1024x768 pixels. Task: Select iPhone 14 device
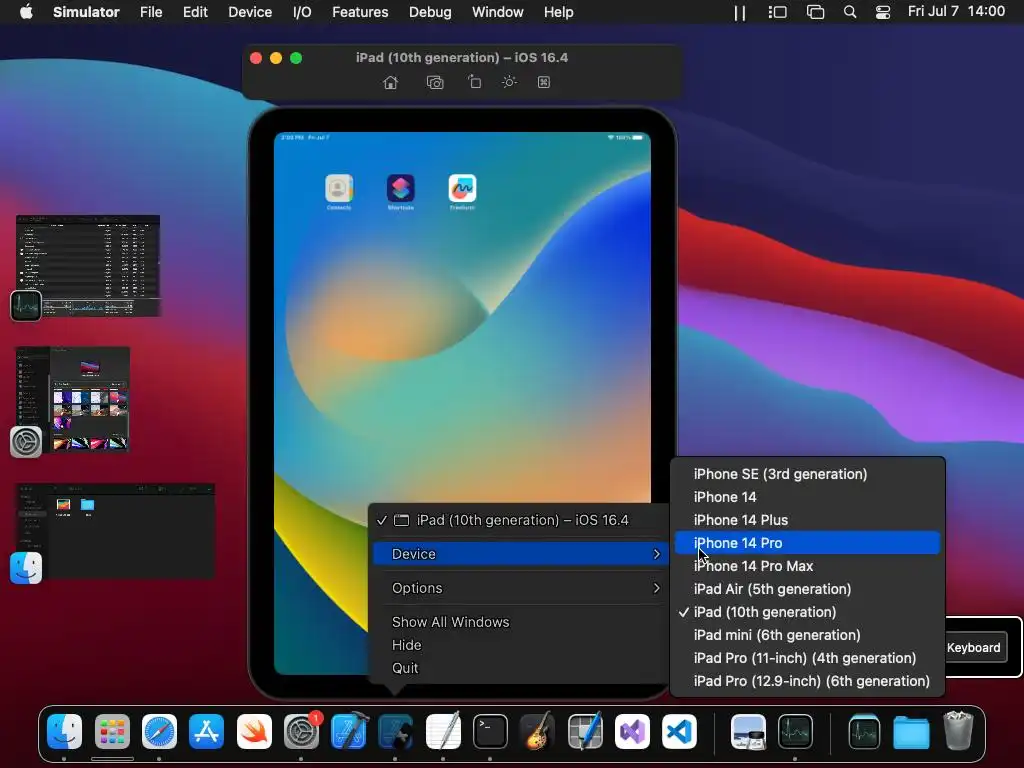click(808, 497)
